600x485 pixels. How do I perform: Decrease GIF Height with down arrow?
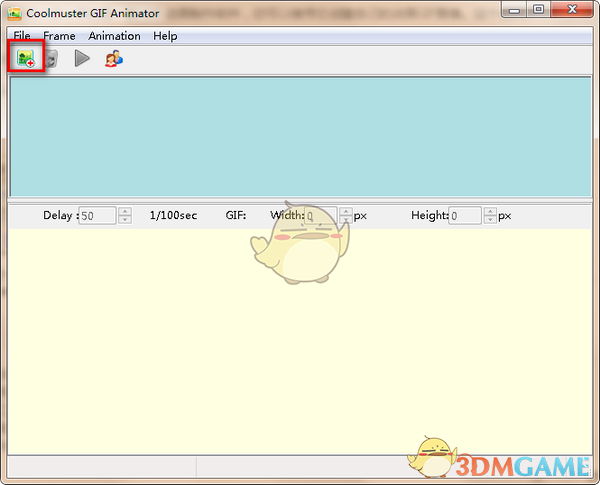pos(490,220)
